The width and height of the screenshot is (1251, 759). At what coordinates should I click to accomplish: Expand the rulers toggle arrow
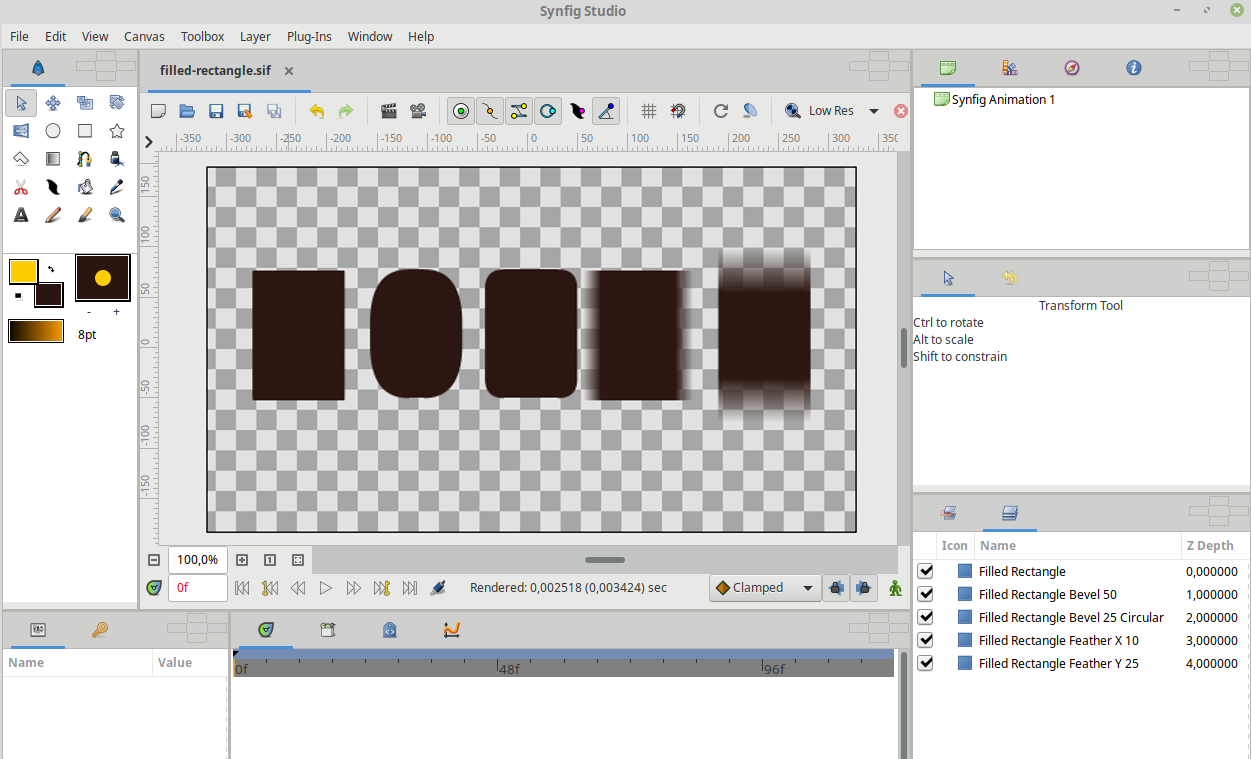coord(149,142)
